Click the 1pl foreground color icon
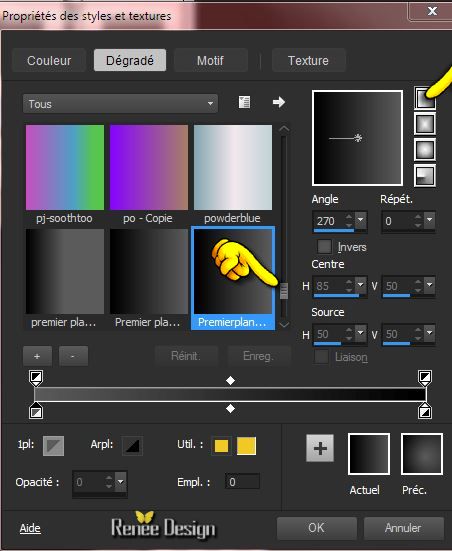This screenshot has height=551, width=452. coord(53,446)
